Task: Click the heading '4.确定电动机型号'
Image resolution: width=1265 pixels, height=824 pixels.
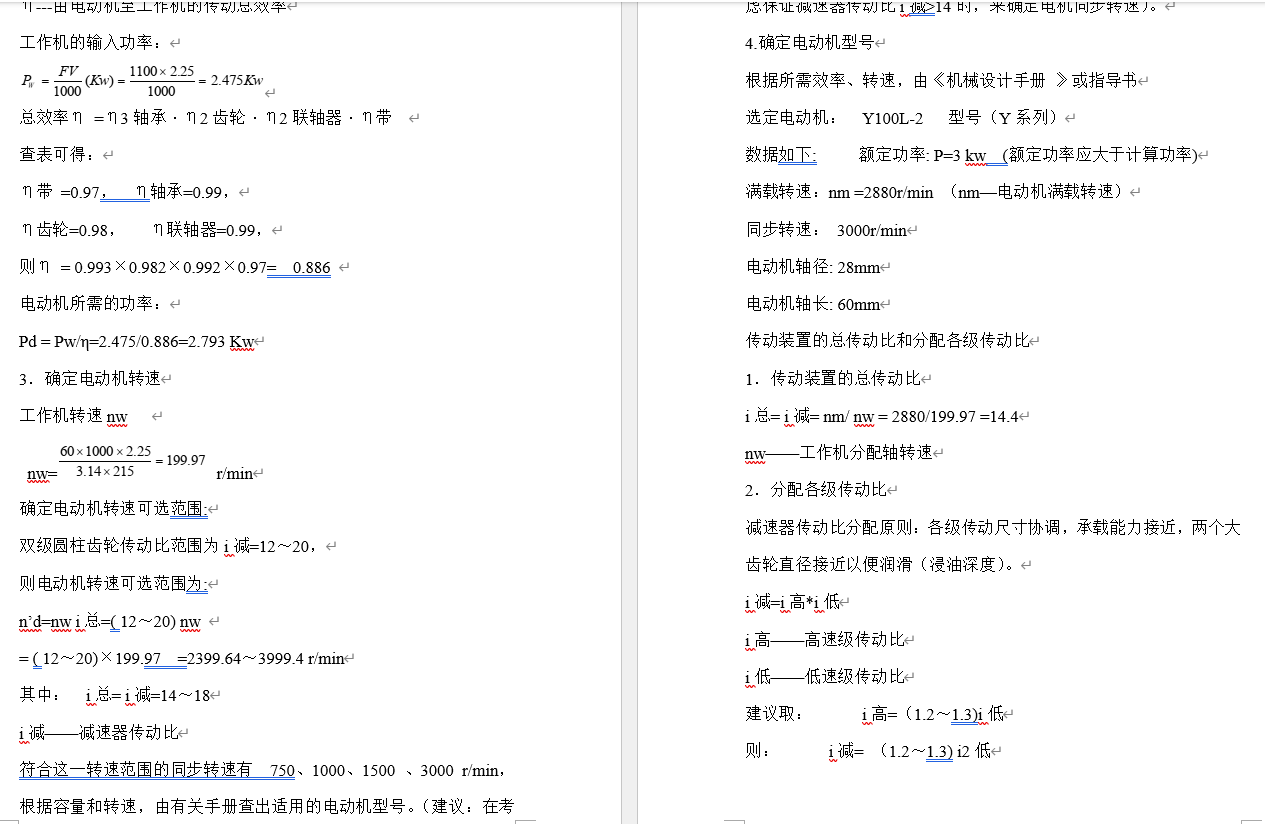Action: coord(810,44)
